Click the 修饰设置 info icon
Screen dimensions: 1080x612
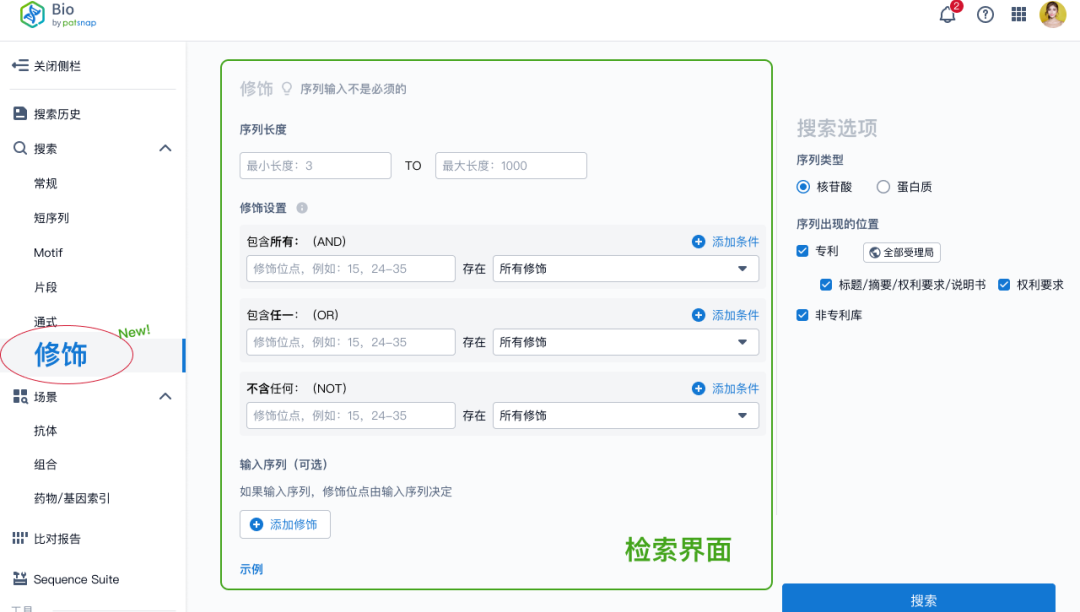click(x=302, y=208)
